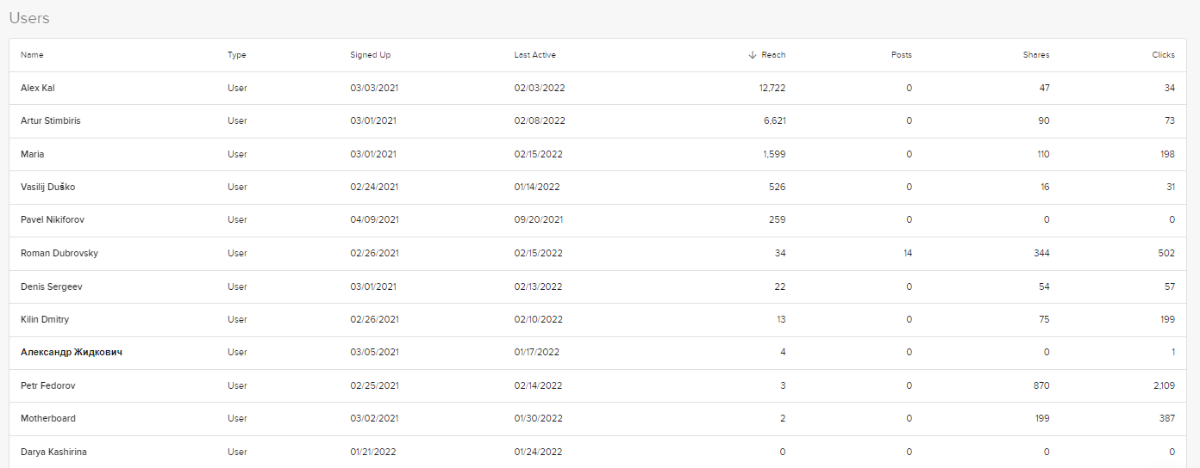Sort by Posts column header
Image resolution: width=1200 pixels, height=468 pixels.
901,55
